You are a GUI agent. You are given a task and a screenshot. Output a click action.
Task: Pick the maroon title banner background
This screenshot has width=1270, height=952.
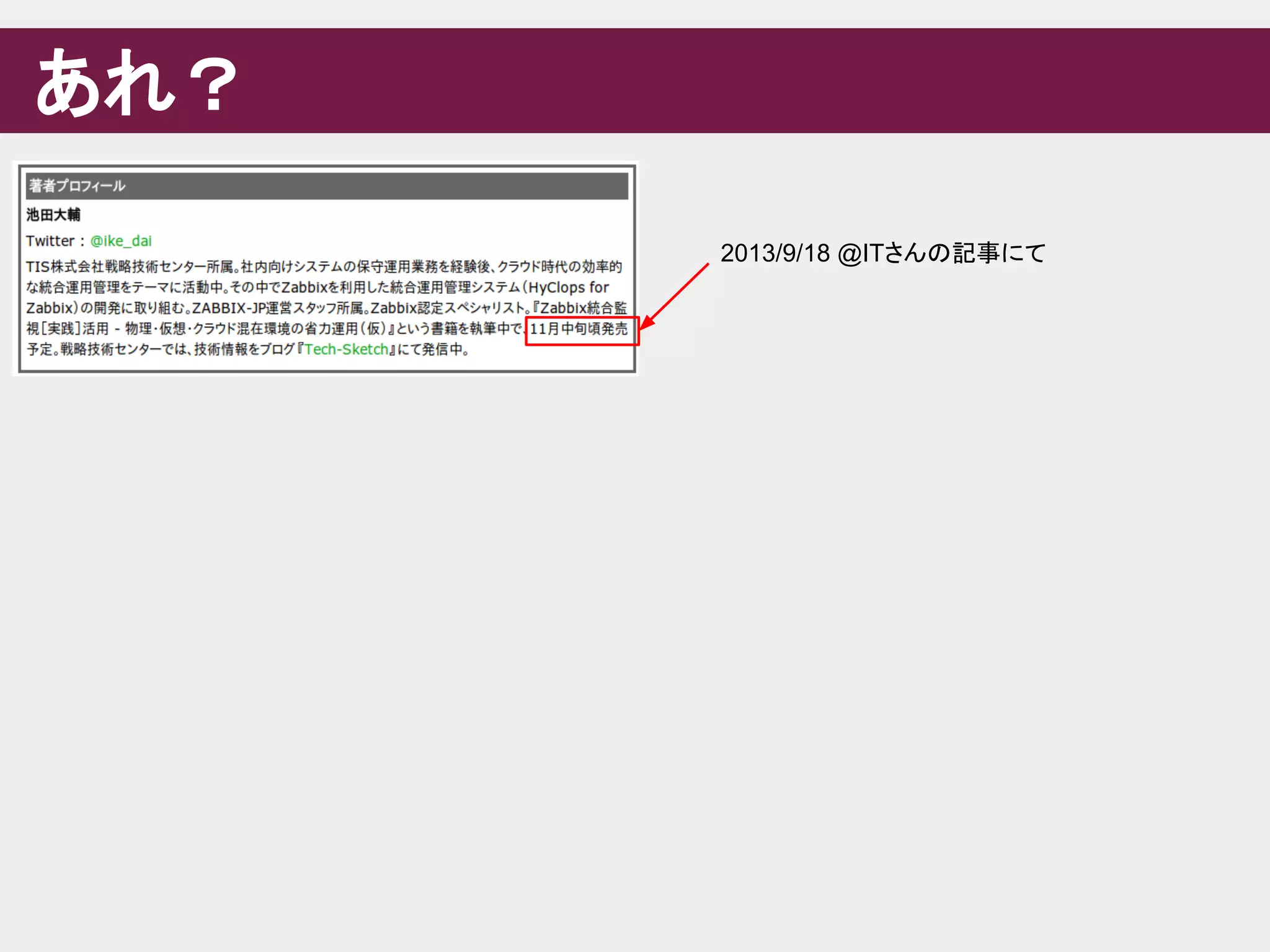[x=744, y=81]
